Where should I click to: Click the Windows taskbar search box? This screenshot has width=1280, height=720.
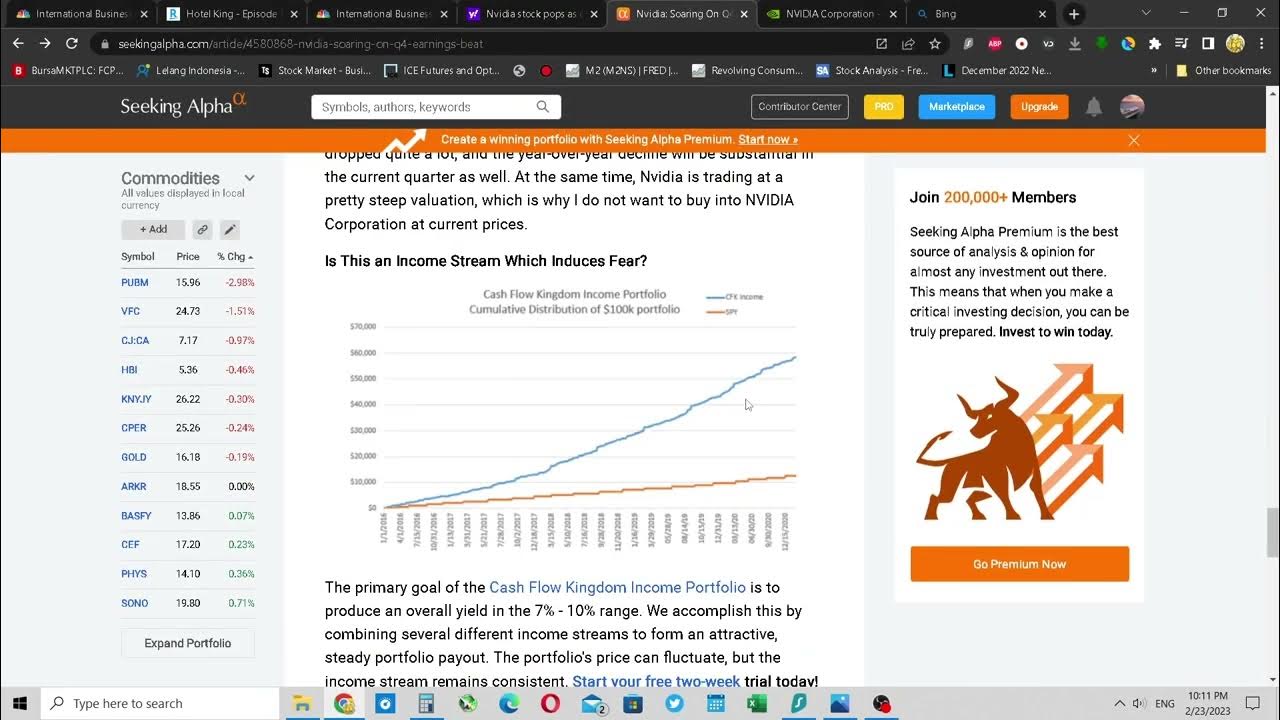click(160, 703)
